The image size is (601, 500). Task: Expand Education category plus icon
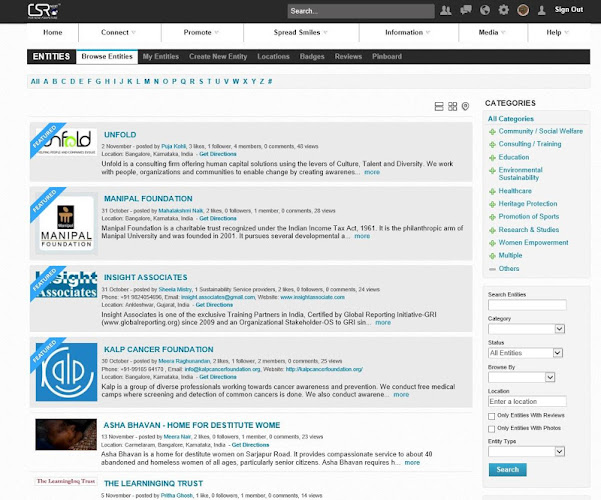493,158
